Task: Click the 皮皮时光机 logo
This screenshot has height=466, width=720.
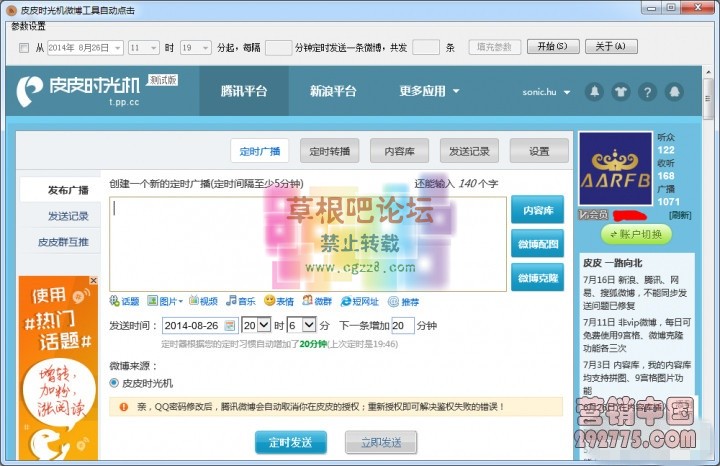Action: [79, 91]
